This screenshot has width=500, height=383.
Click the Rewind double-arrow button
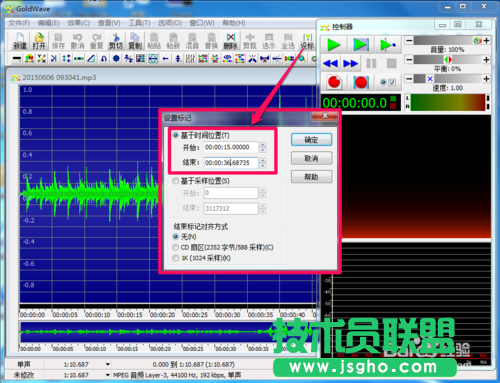[331, 63]
